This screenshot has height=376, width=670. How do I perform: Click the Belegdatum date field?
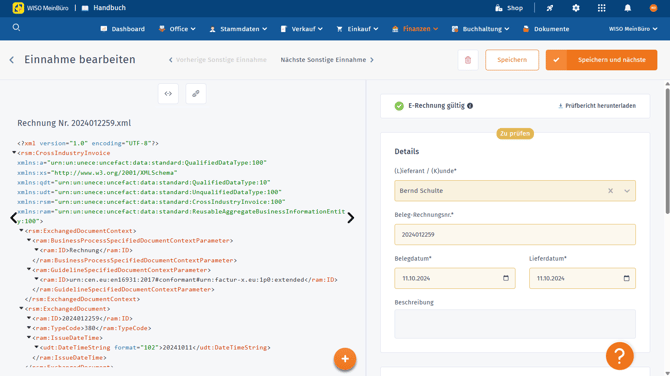[x=455, y=278]
